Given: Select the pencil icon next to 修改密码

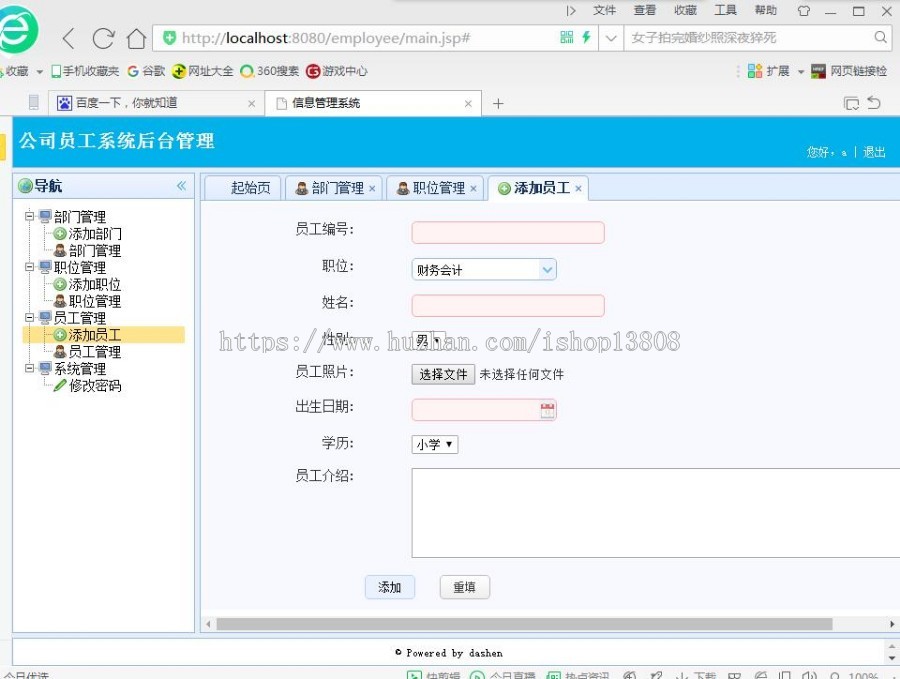Looking at the screenshot, I should click(x=61, y=386).
